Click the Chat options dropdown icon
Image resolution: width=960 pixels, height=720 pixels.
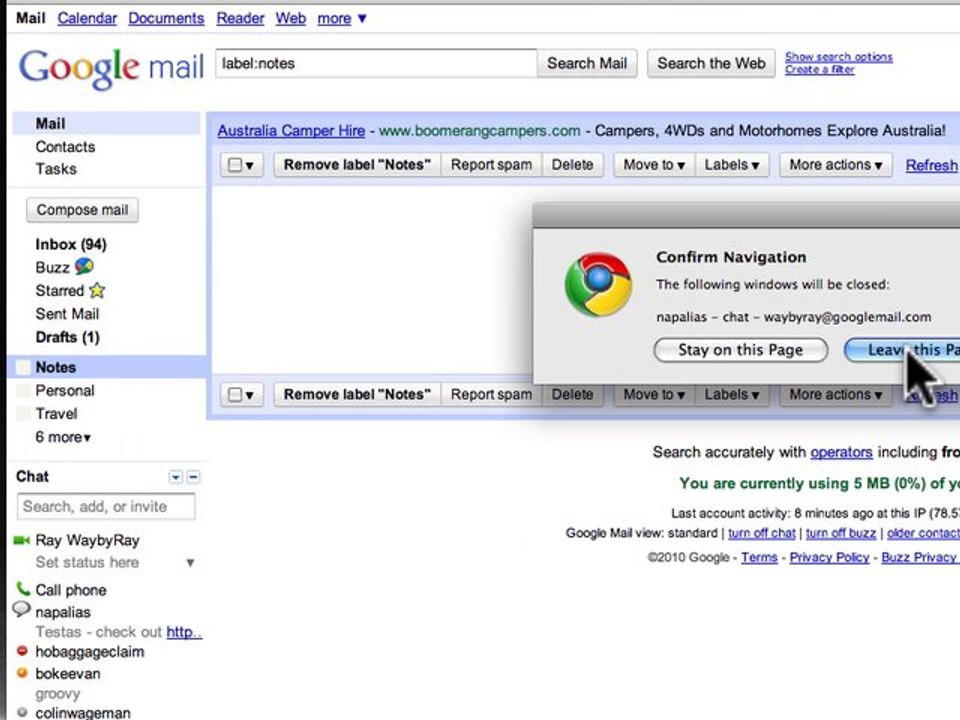click(175, 477)
